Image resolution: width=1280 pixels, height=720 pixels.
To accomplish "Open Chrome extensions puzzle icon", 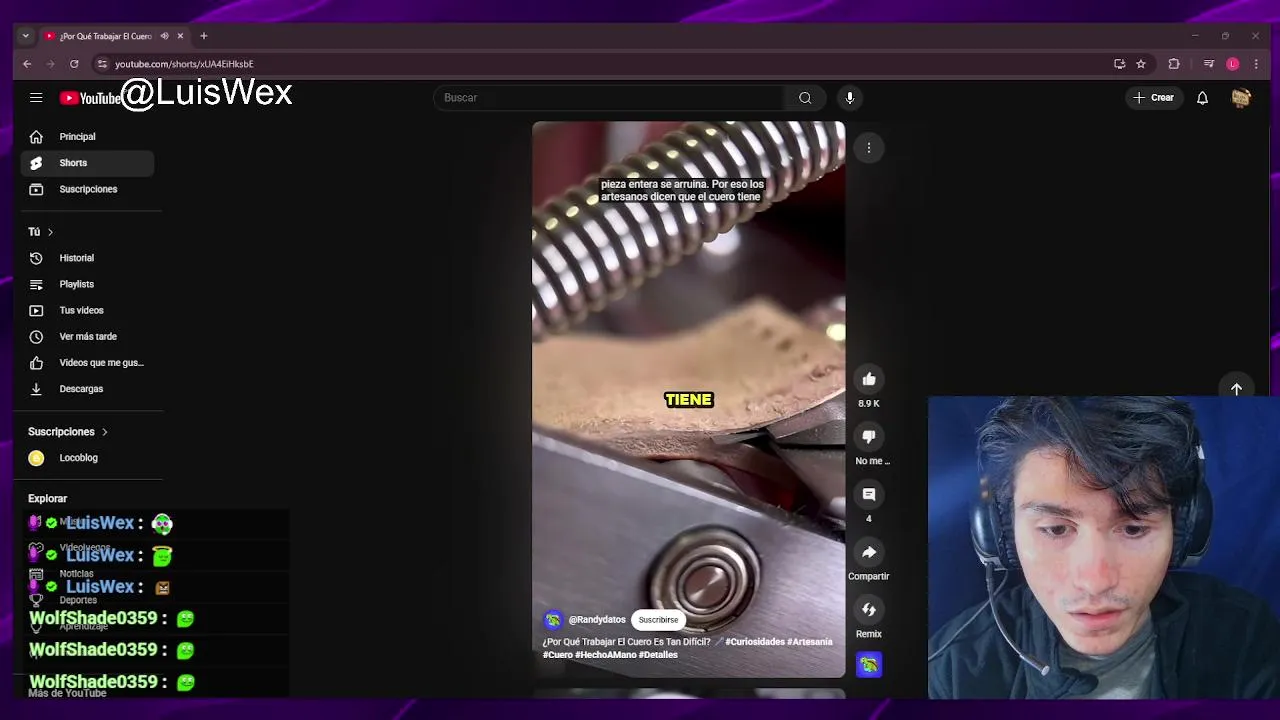I will click(1174, 64).
